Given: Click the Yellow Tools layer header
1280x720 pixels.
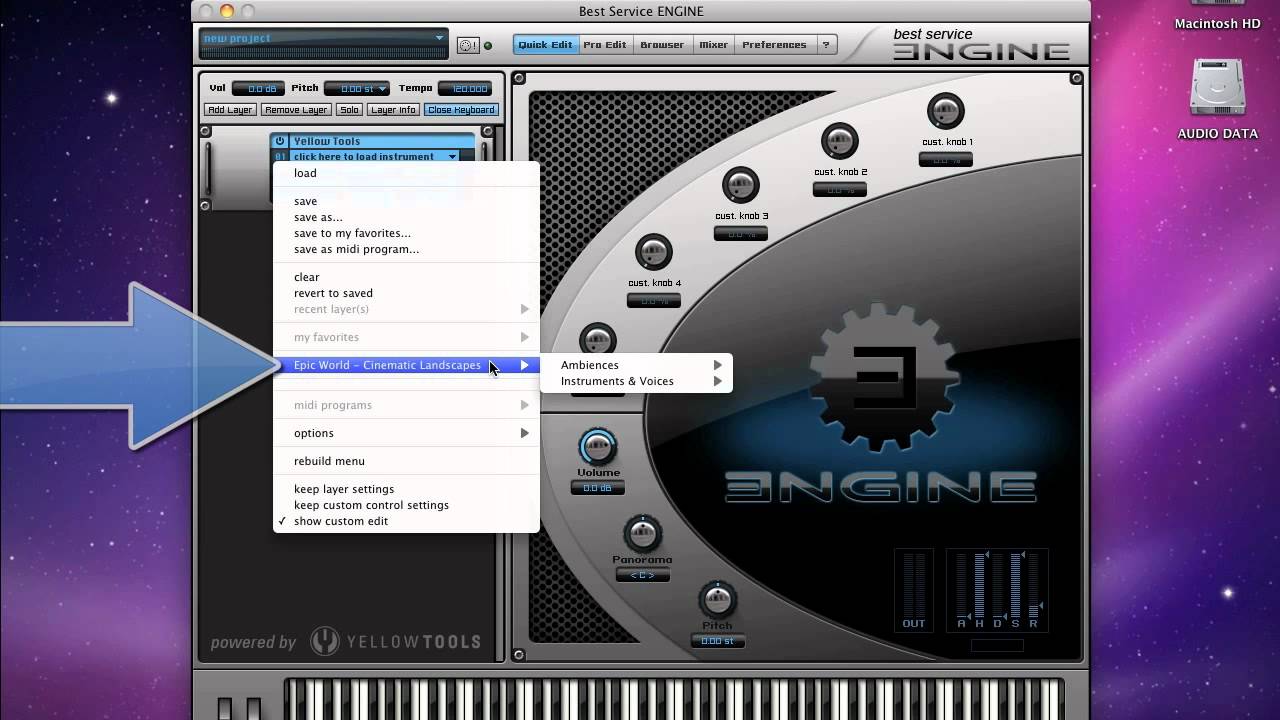Looking at the screenshot, I should tap(381, 141).
